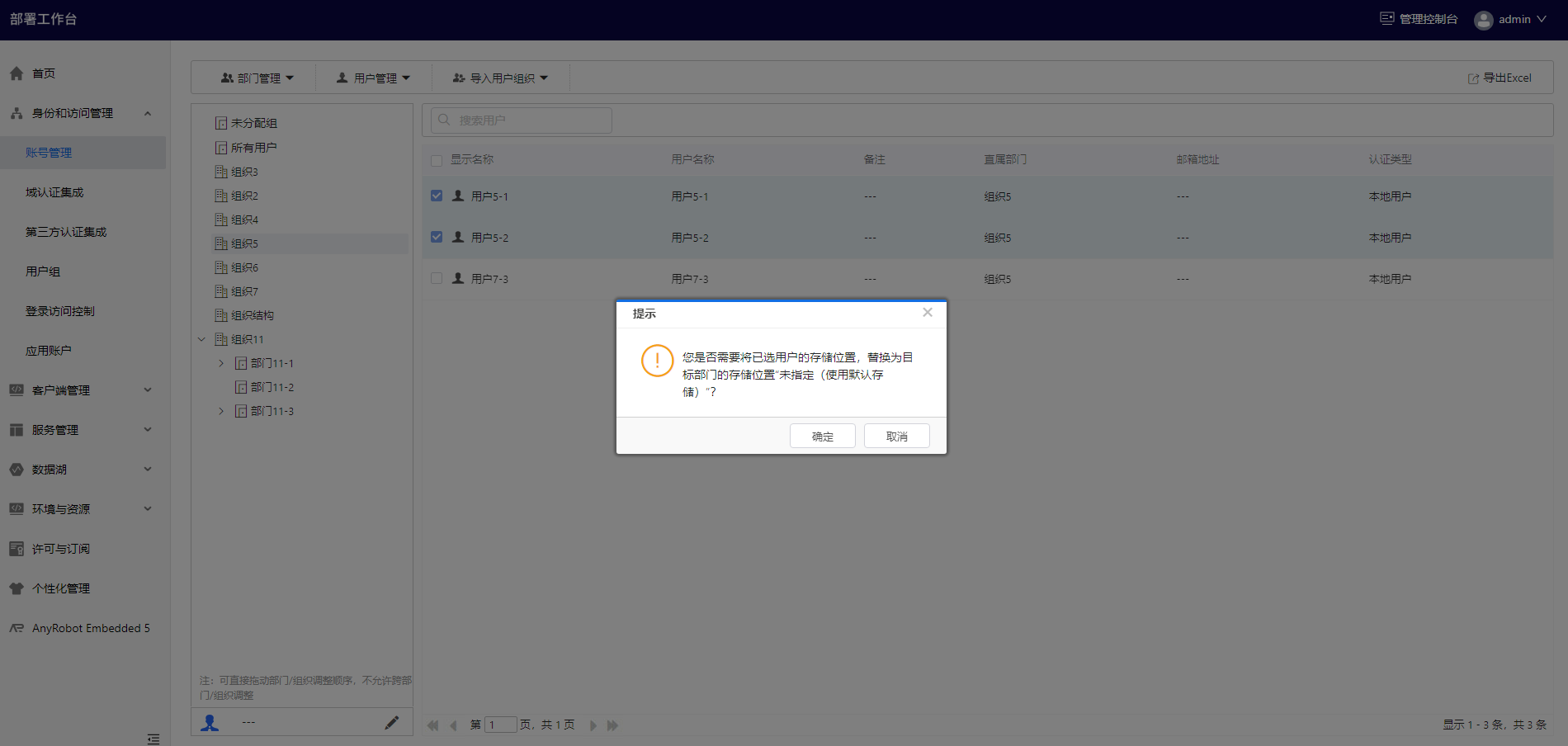Select 账号管理 menu item

[x=83, y=153]
